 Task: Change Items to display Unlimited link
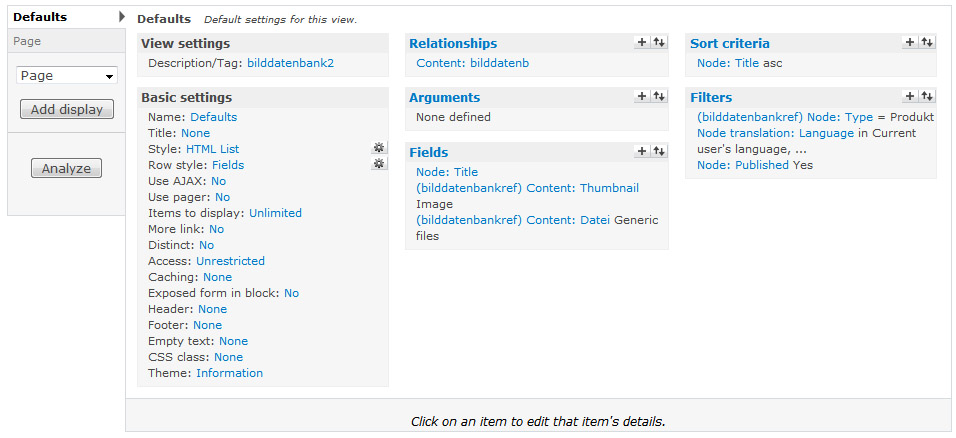pos(275,213)
